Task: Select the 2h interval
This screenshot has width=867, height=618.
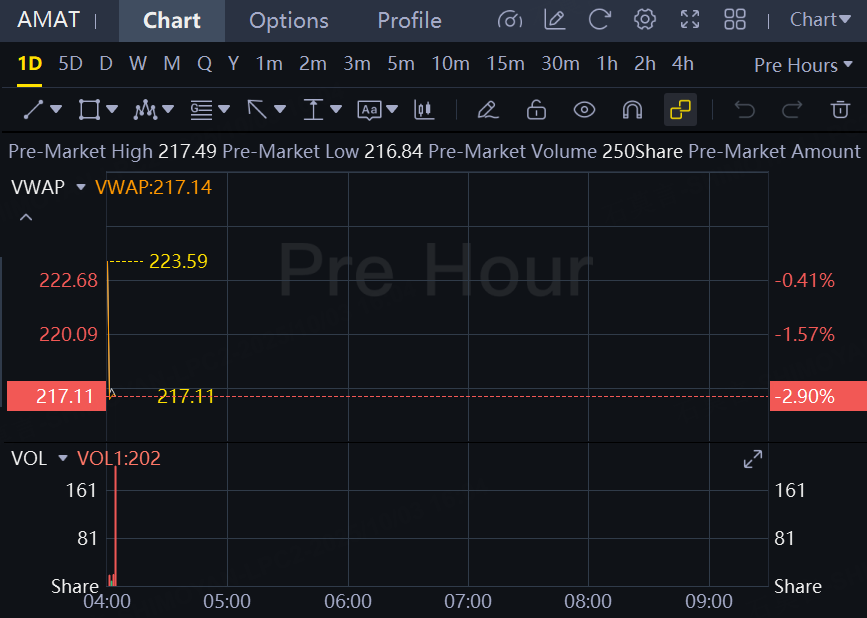Action: click(645, 64)
